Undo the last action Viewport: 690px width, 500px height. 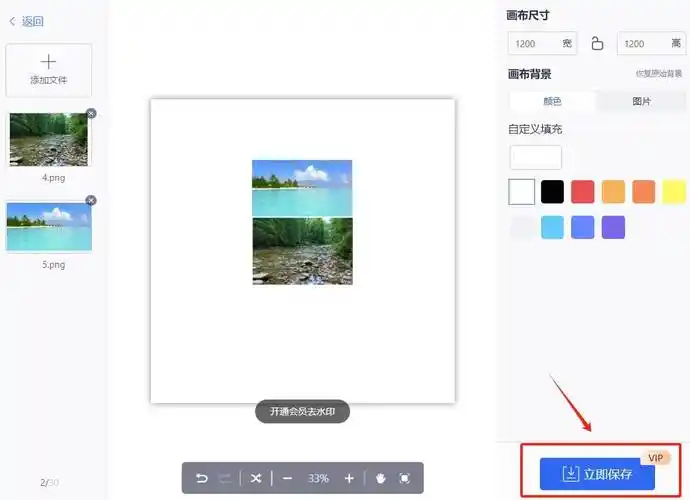point(202,478)
